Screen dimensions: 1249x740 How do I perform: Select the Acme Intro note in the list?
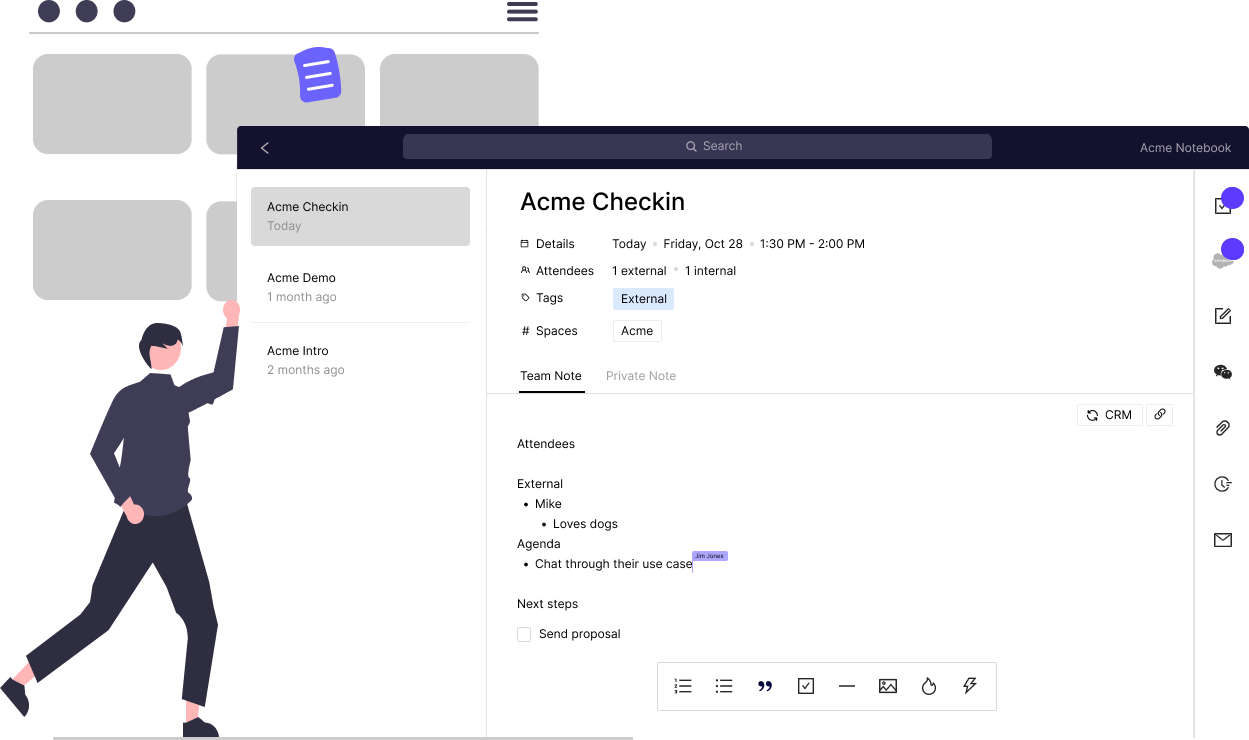click(x=360, y=360)
